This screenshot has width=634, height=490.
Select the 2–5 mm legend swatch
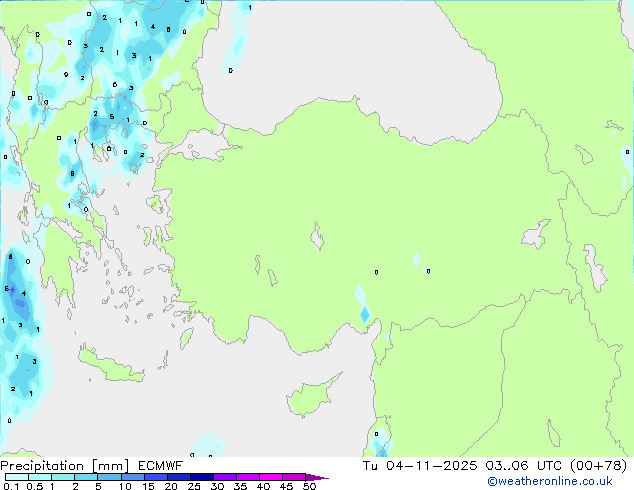[x=86, y=477]
